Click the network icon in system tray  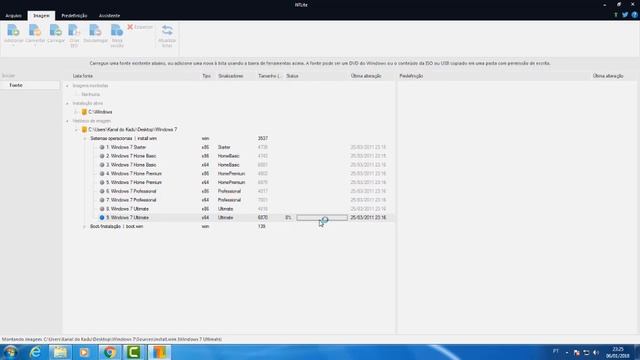586,352
